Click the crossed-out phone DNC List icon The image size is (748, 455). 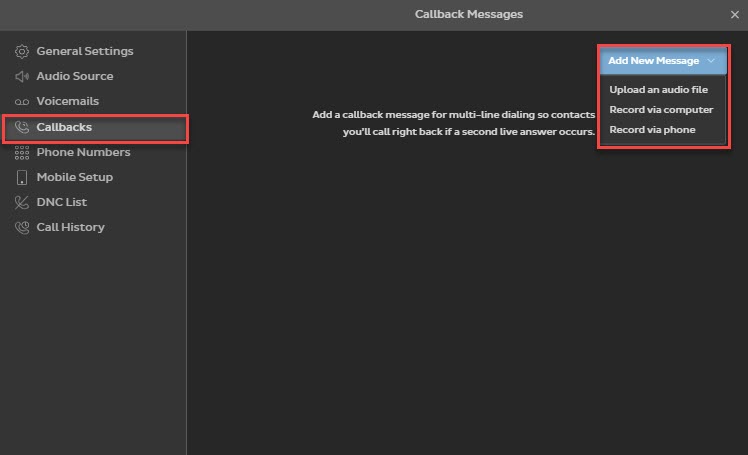(x=22, y=203)
